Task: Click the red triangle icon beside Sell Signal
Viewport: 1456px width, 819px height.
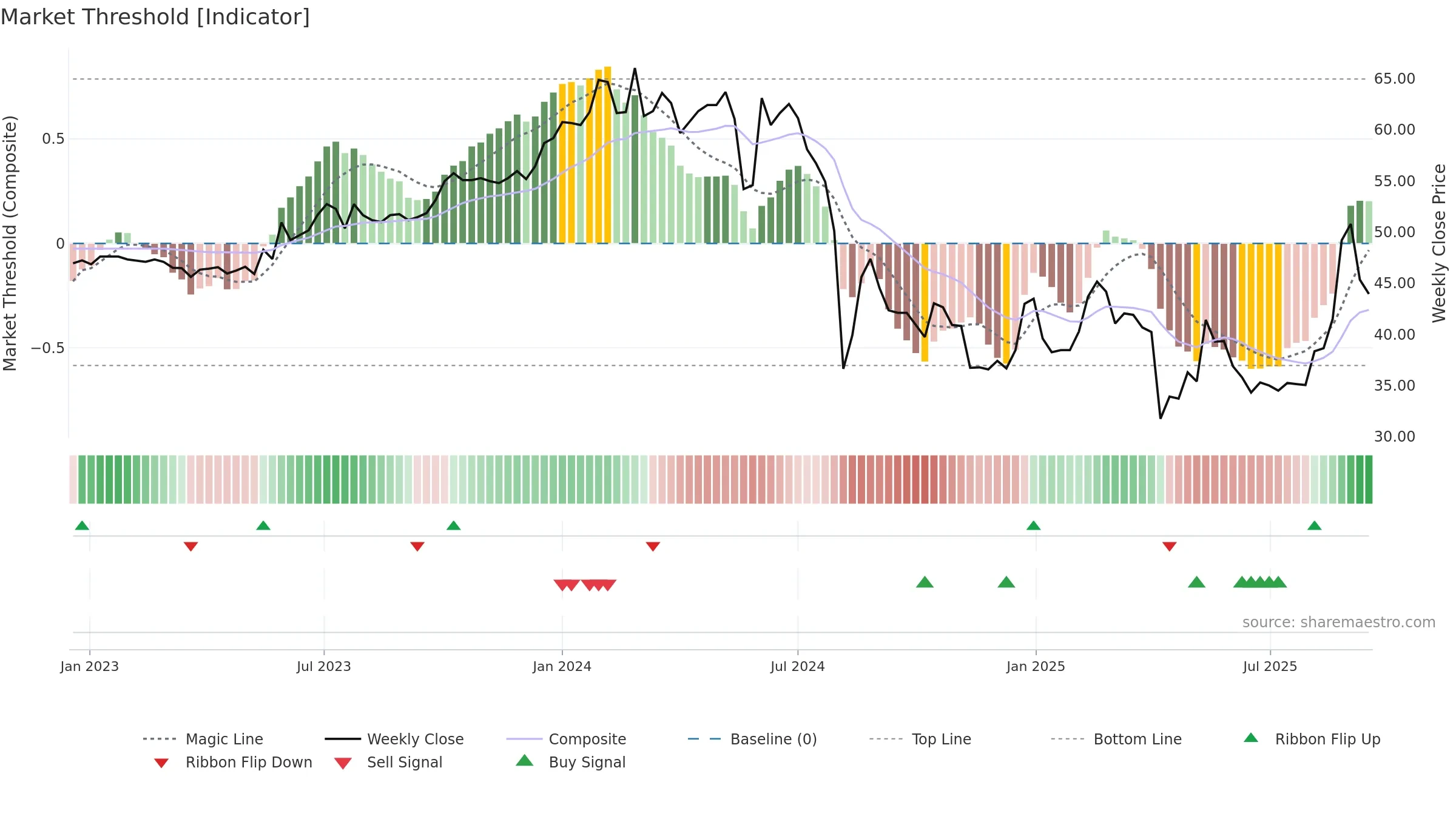Action: click(343, 763)
